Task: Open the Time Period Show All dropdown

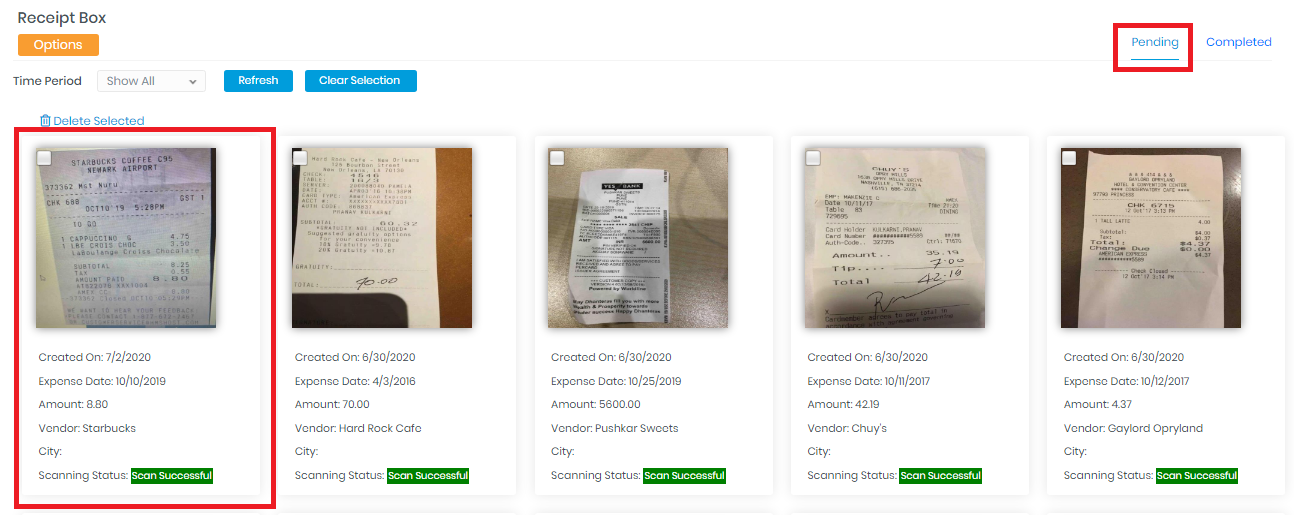Action: 151,81
